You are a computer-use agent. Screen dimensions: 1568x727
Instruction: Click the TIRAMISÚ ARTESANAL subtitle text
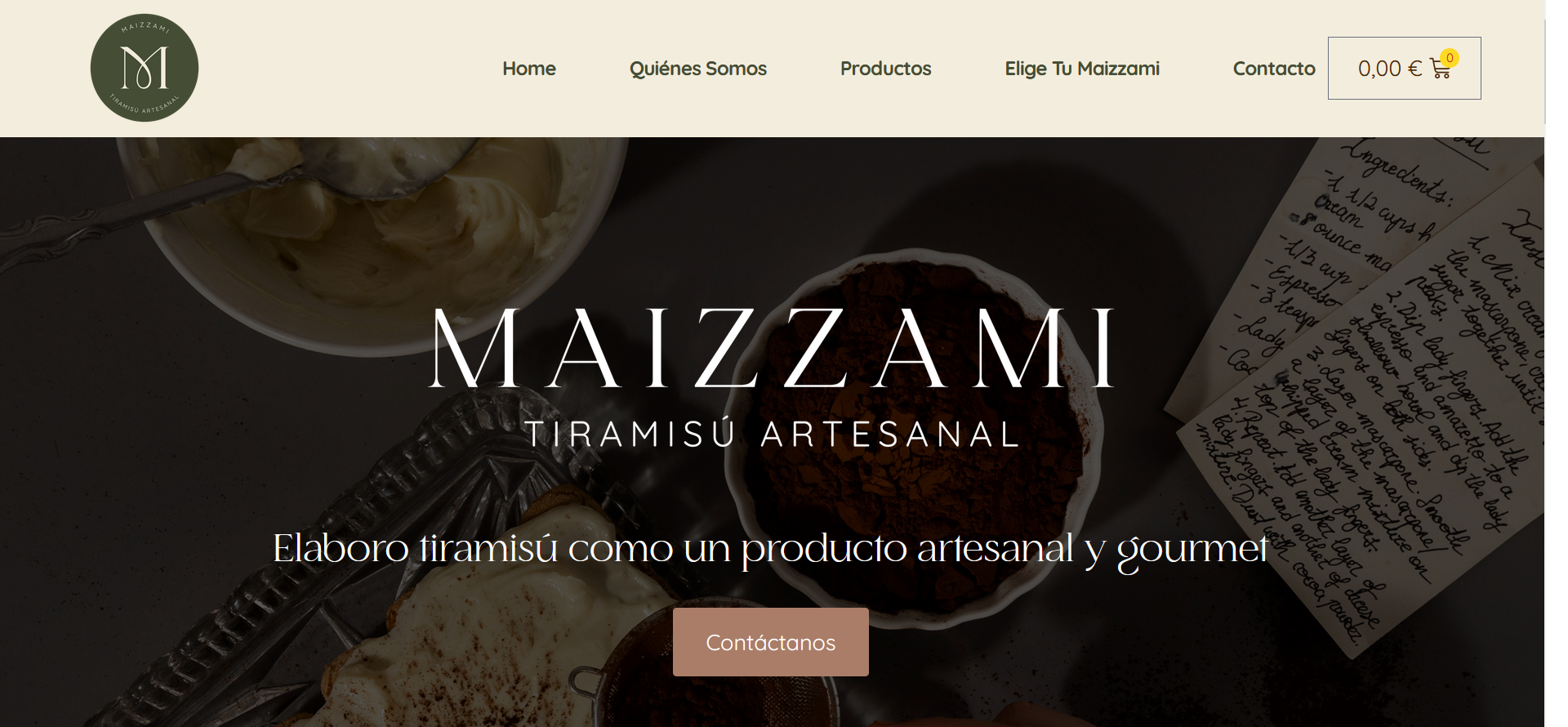[772, 434]
